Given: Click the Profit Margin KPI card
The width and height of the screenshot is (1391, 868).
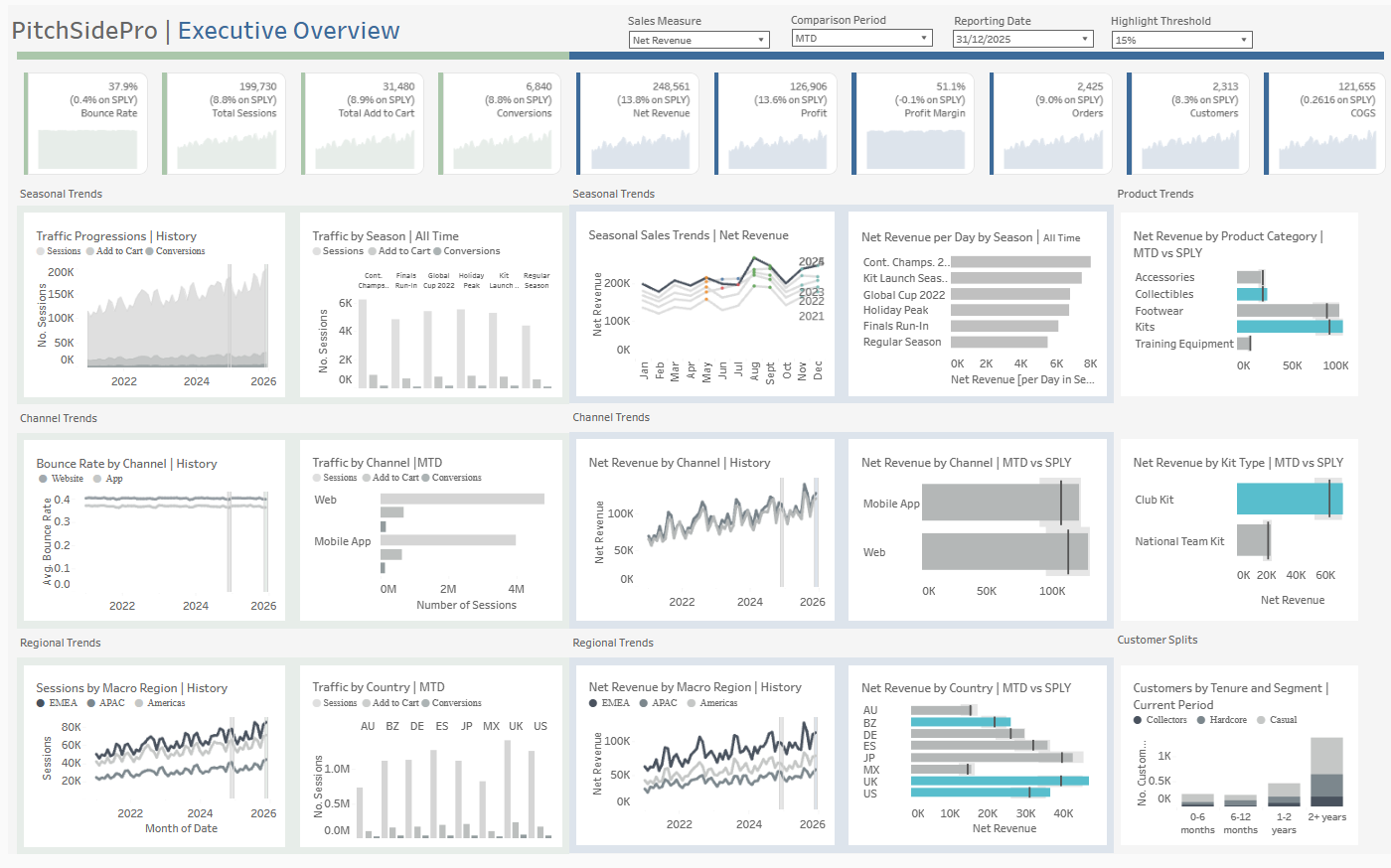Looking at the screenshot, I should pos(913,123).
